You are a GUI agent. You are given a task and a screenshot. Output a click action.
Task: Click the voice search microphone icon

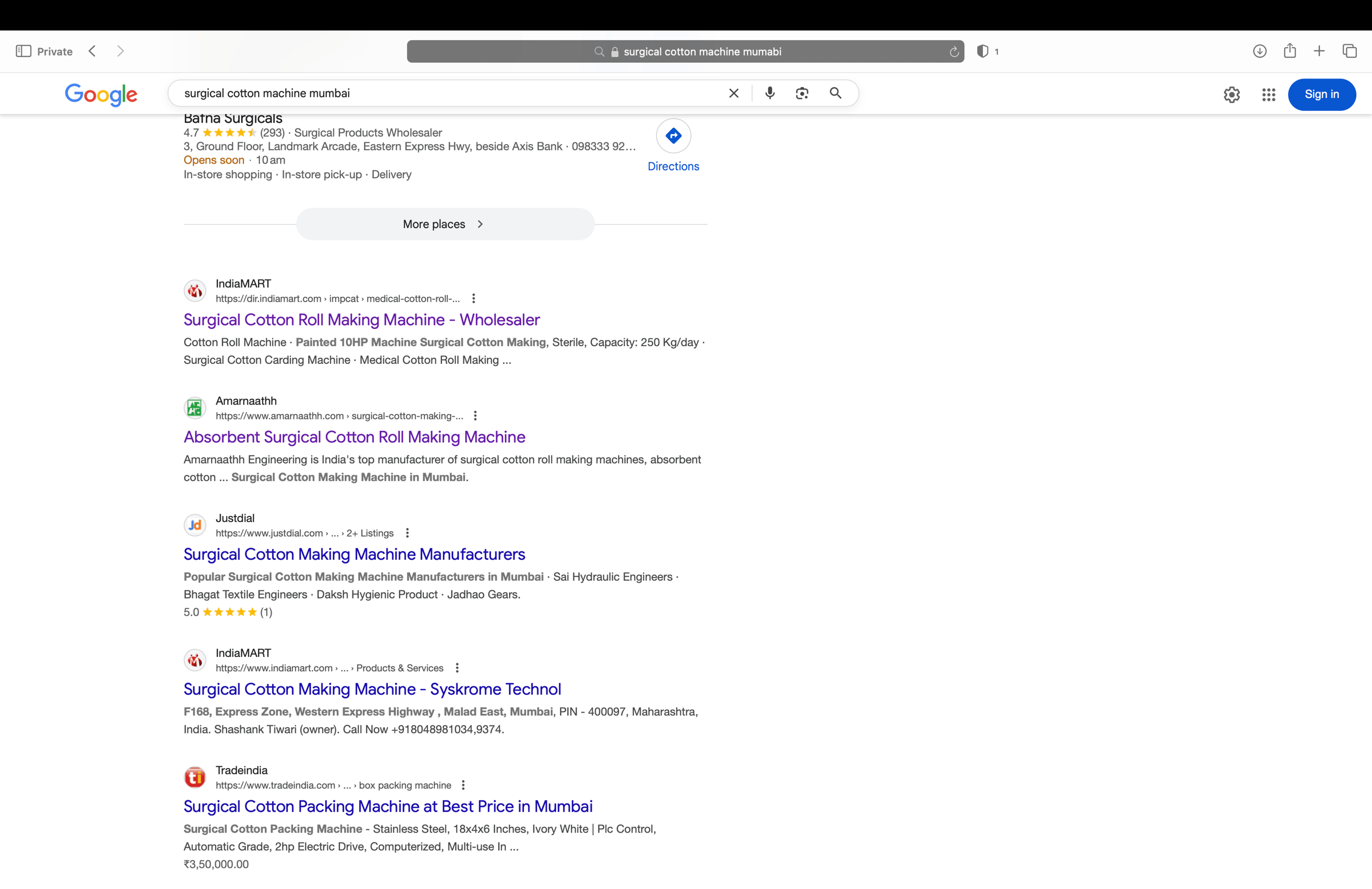pyautogui.click(x=770, y=93)
